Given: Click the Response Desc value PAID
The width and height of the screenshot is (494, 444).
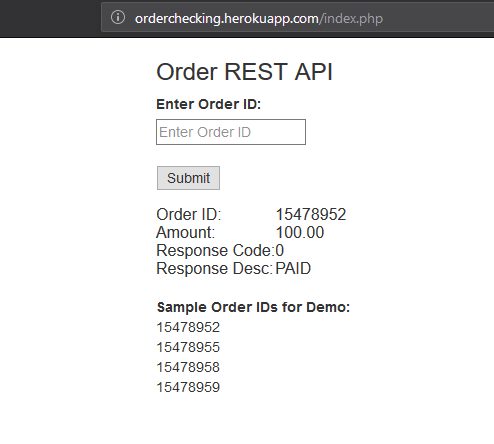Looking at the screenshot, I should coord(293,268).
